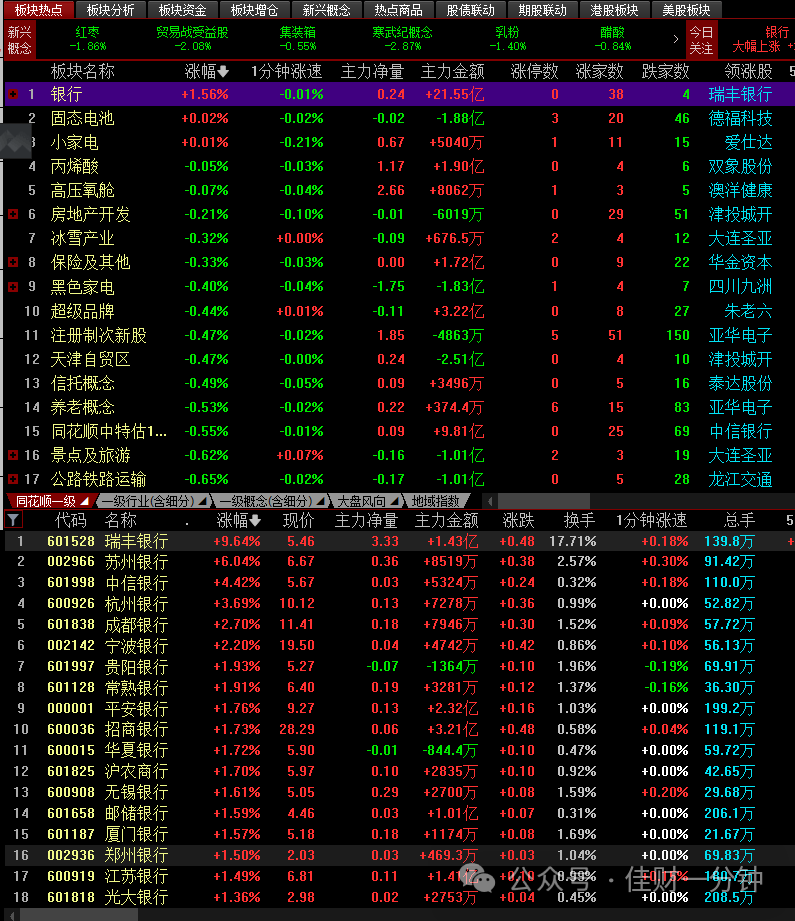Click the filter funnel icon in stock list

point(13,519)
